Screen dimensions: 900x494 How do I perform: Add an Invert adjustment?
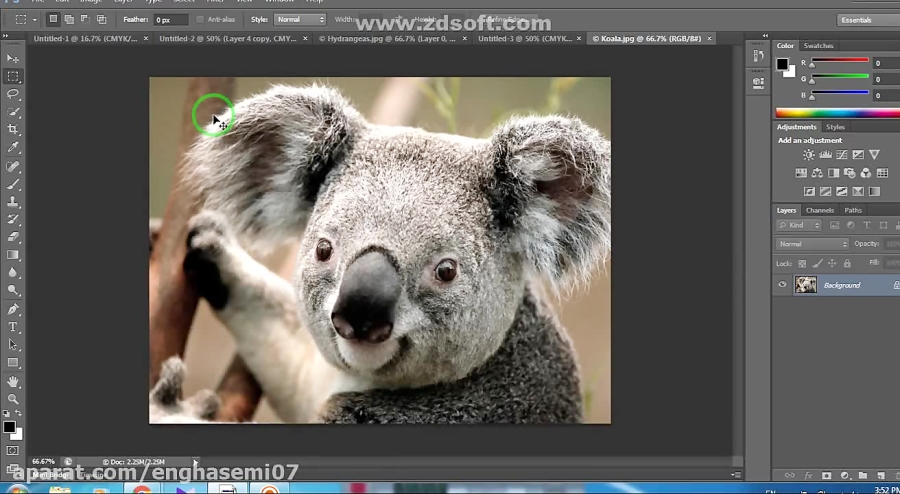click(809, 191)
